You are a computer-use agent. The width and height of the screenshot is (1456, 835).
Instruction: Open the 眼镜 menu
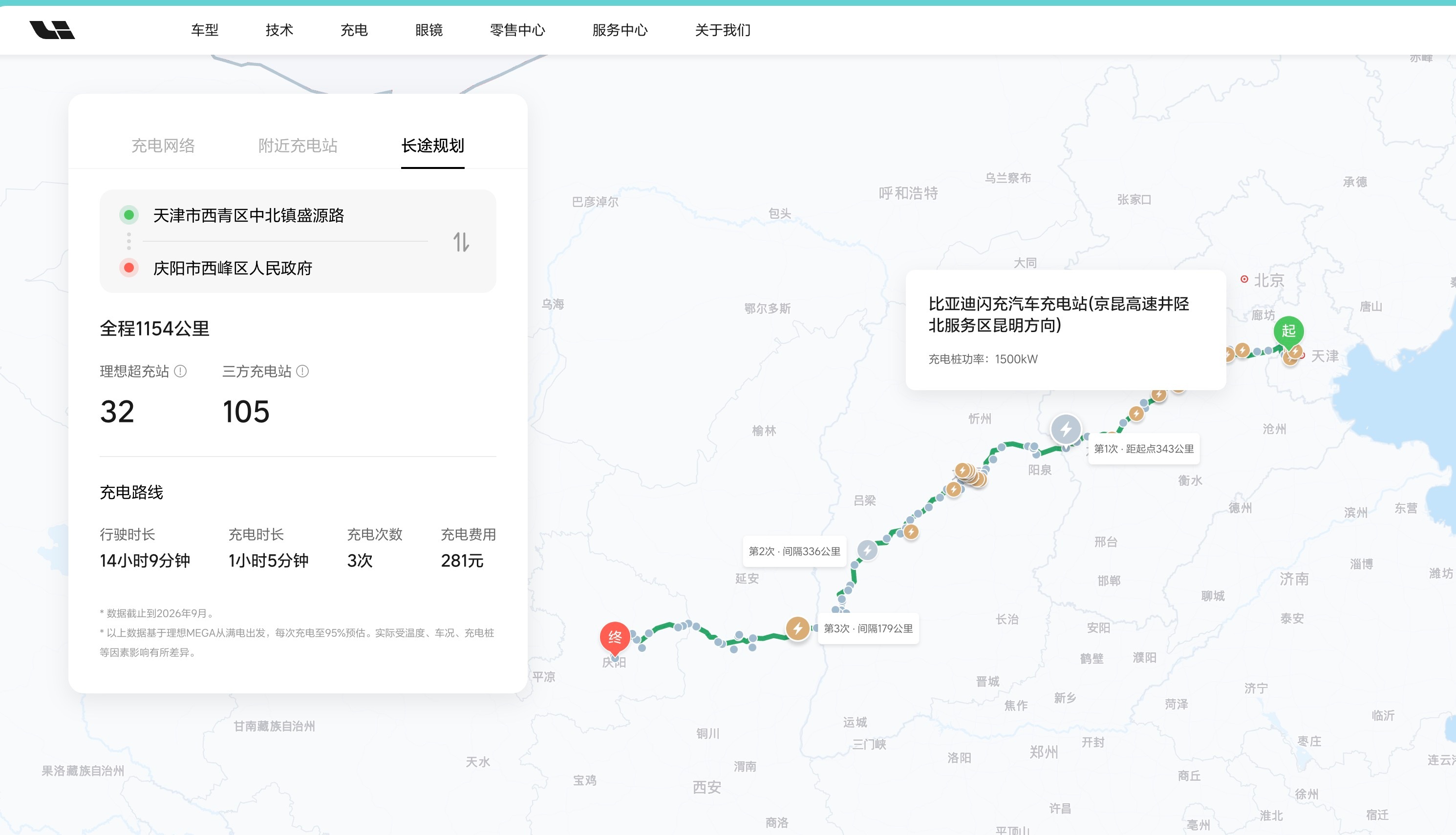(429, 30)
